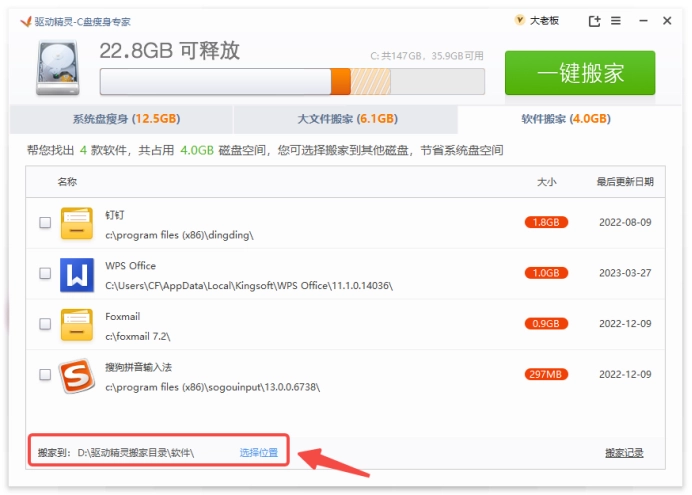Sort the list by 大小 column header
Viewport: 692px width, 495px height.
pyautogui.click(x=546, y=182)
